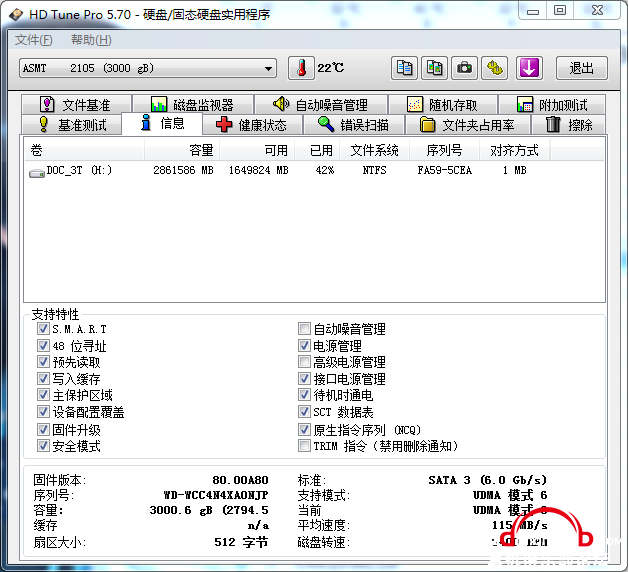Click the copy screenshot to clipboard icon
The image size is (628, 572).
(434, 68)
